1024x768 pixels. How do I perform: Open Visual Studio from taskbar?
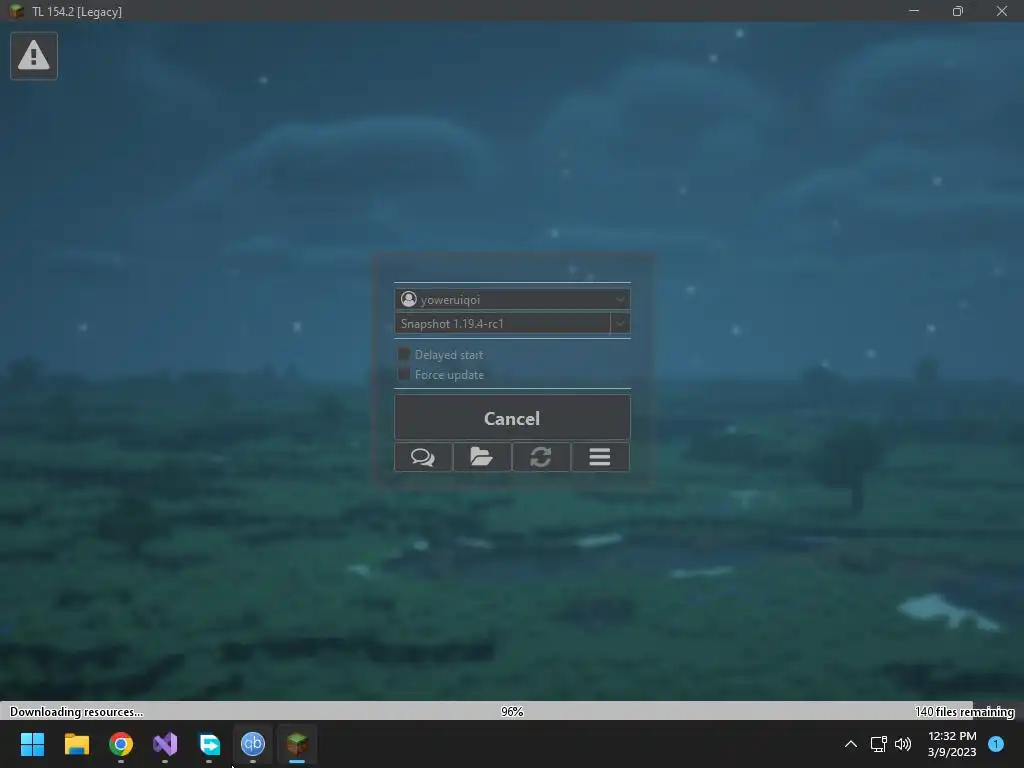[x=165, y=744]
